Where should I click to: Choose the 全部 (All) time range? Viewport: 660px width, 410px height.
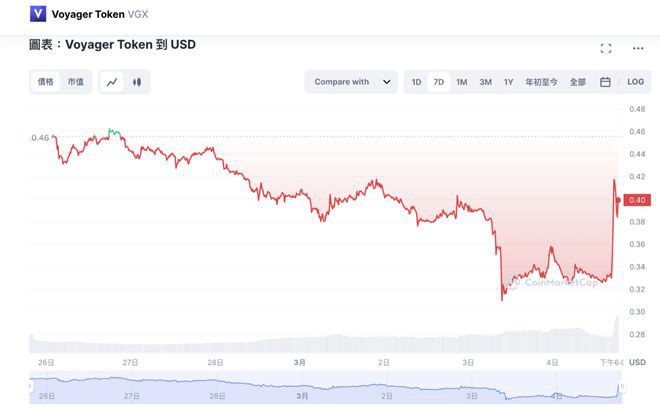(x=578, y=82)
